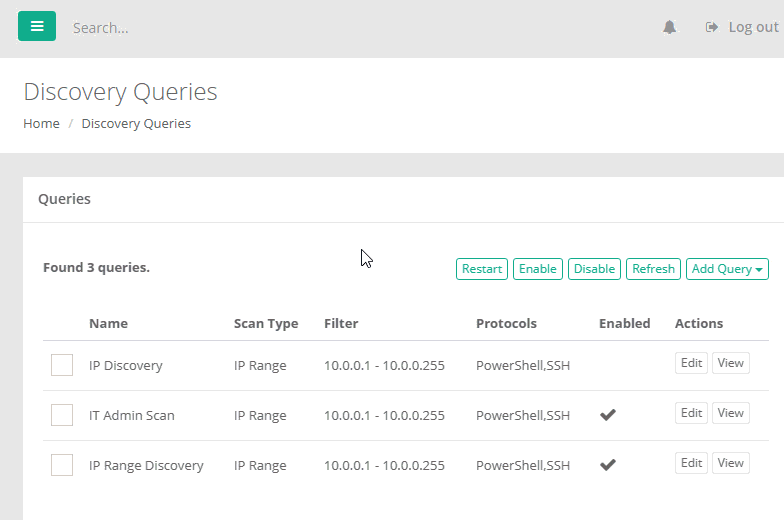The height and width of the screenshot is (520, 784).
Task: Open the hamburger menu
Action: 37,27
